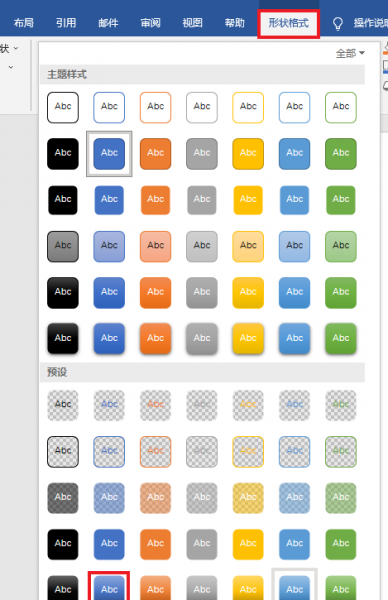Open the 审阅 ribbon tab
Viewport: 388px width, 600px height.
(x=150, y=23)
